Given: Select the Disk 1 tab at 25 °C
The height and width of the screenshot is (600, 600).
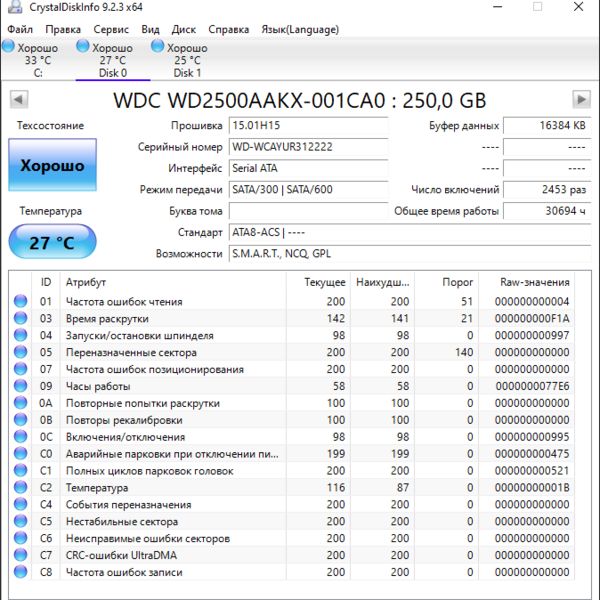Looking at the screenshot, I should (187, 60).
